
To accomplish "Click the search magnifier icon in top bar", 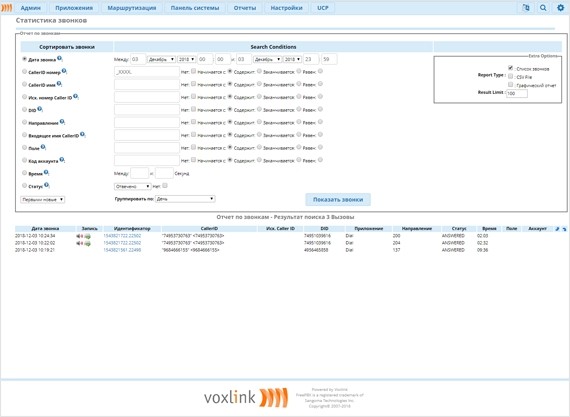I will point(543,8).
